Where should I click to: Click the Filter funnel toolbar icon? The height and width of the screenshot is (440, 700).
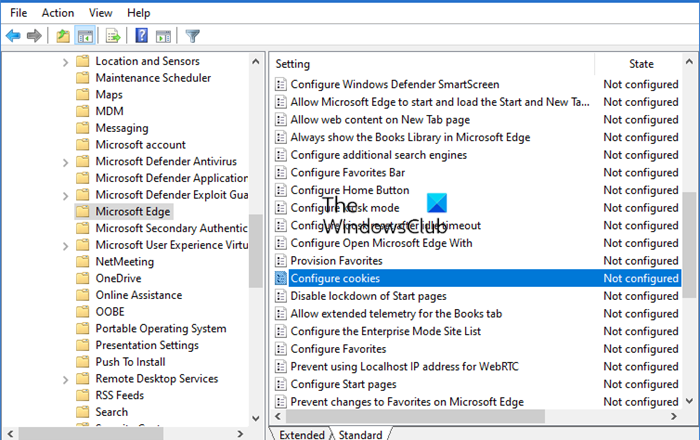[x=192, y=36]
